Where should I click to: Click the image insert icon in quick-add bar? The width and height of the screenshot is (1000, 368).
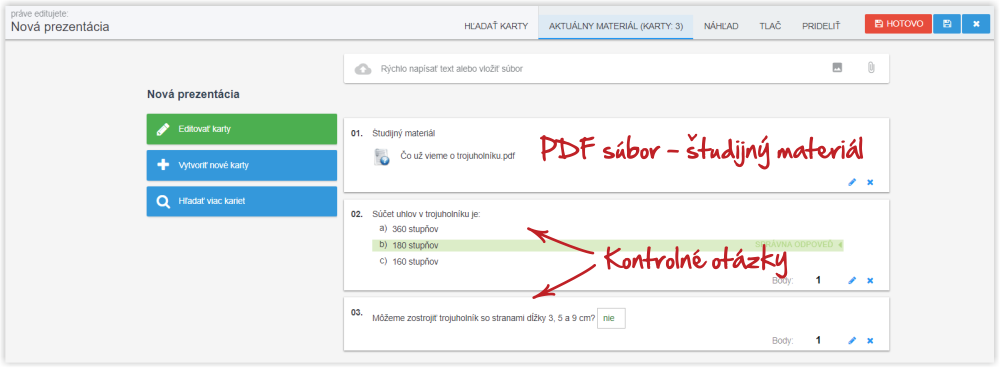(x=837, y=68)
